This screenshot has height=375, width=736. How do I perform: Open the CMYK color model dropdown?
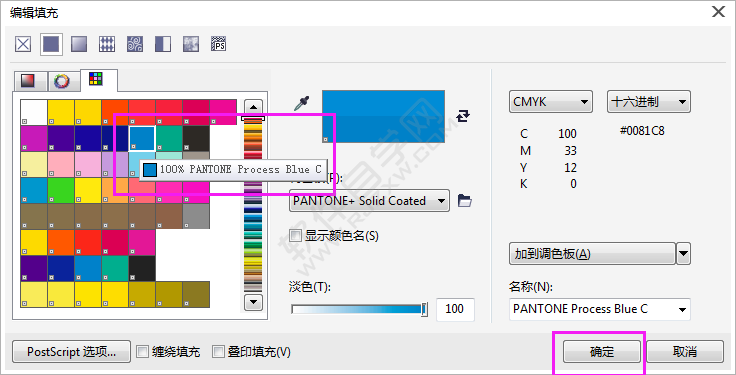pyautogui.click(x=551, y=102)
